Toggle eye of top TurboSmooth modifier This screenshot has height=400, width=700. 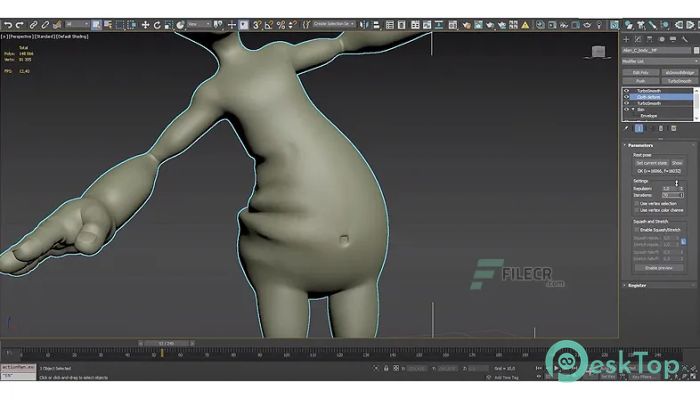pyautogui.click(x=626, y=91)
